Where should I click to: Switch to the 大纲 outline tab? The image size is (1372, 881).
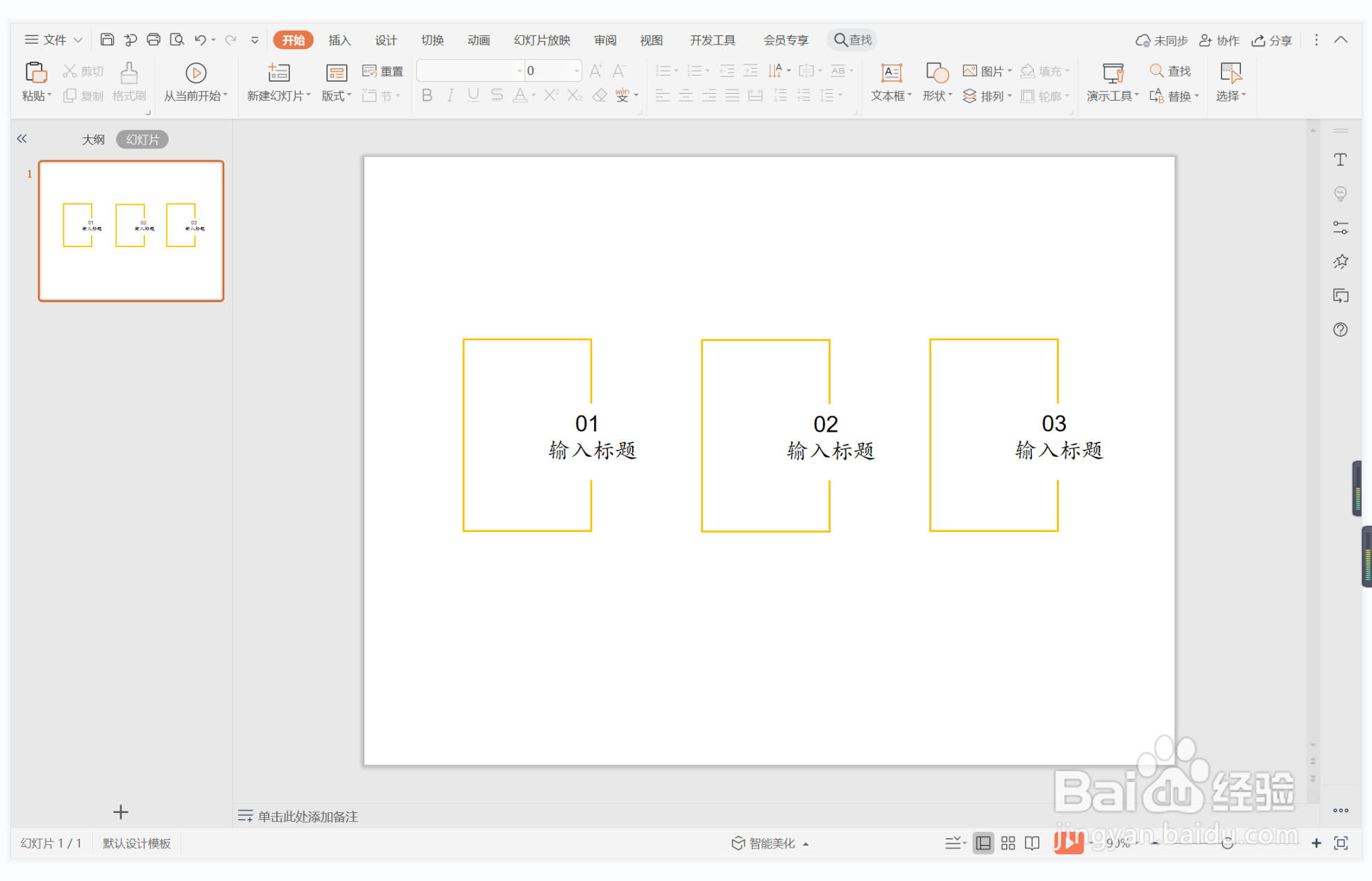click(93, 140)
